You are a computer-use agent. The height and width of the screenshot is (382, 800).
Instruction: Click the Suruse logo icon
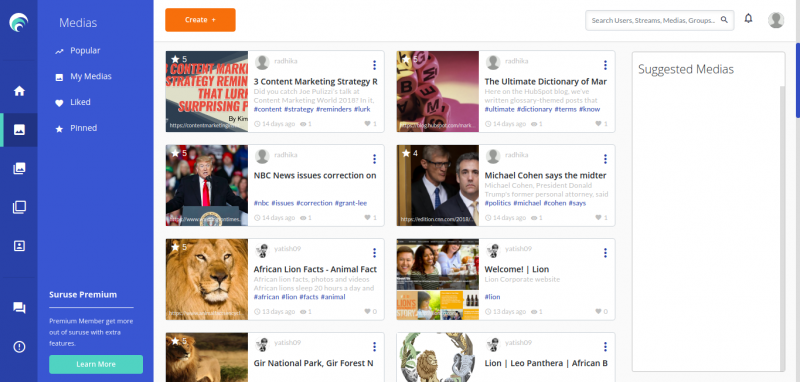18,22
